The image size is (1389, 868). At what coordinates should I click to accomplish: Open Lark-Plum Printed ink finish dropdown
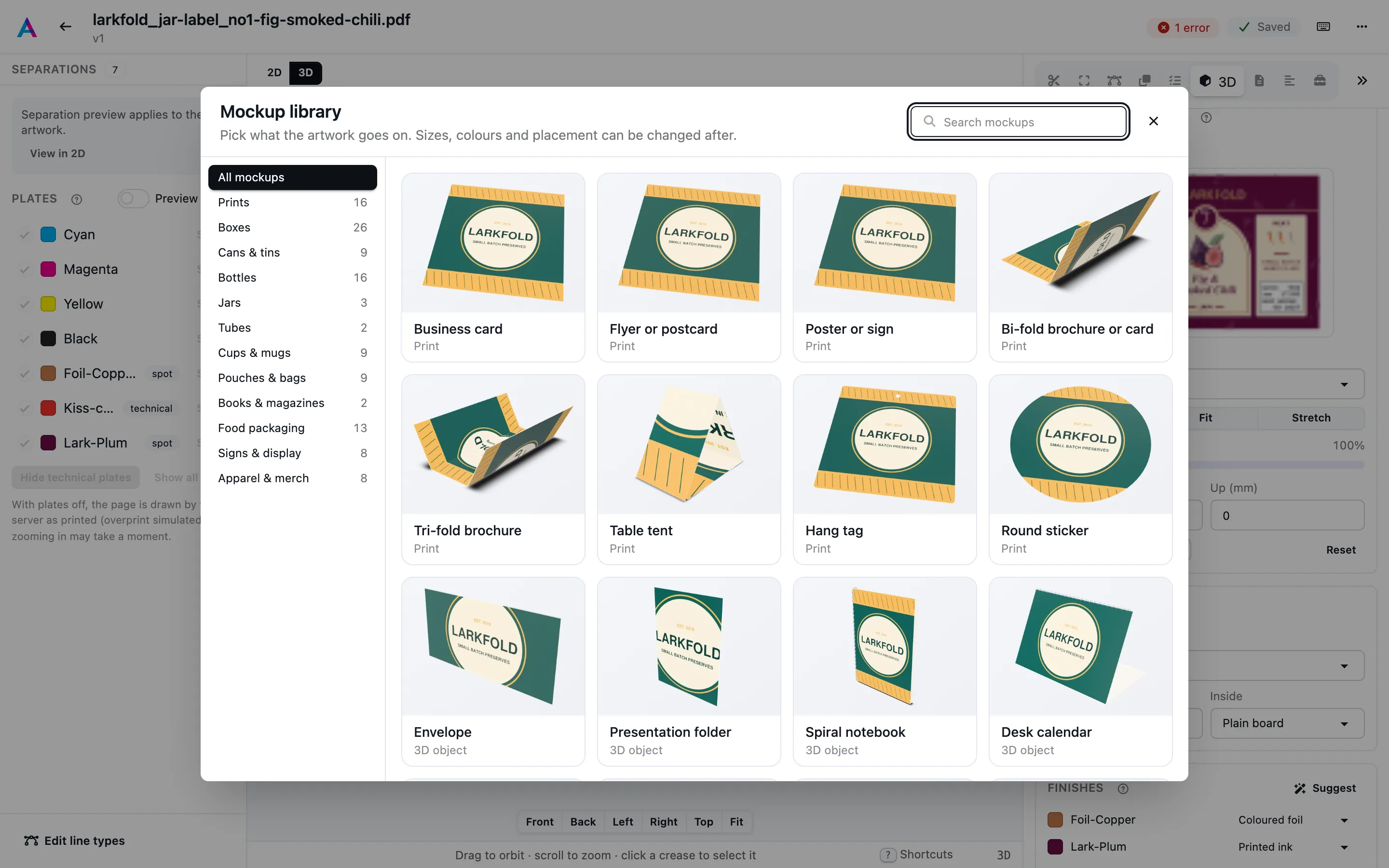point(1293,847)
